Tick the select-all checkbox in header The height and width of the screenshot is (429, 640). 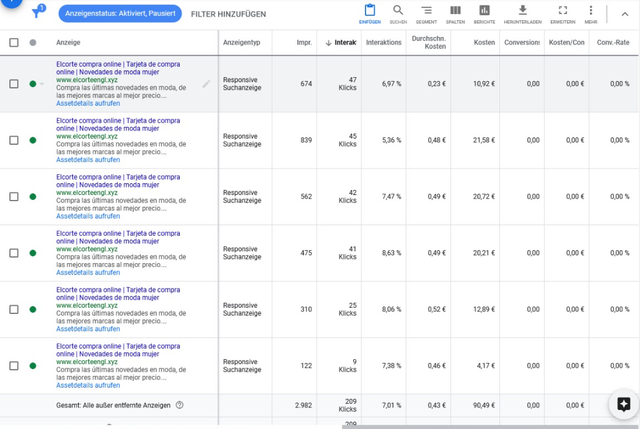14,42
